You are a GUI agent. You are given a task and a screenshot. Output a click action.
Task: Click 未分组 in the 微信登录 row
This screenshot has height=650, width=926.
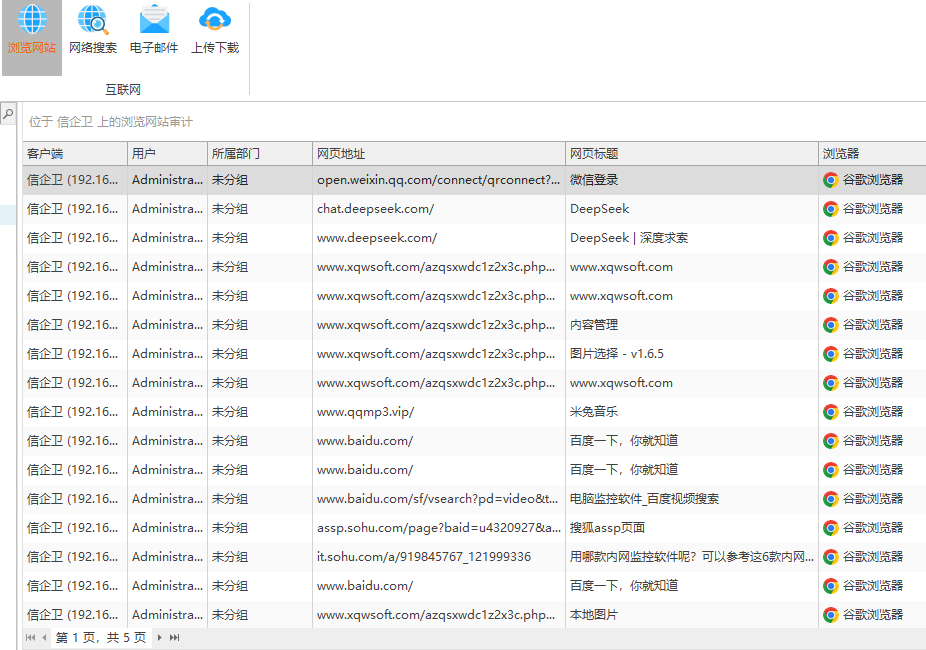(x=230, y=180)
